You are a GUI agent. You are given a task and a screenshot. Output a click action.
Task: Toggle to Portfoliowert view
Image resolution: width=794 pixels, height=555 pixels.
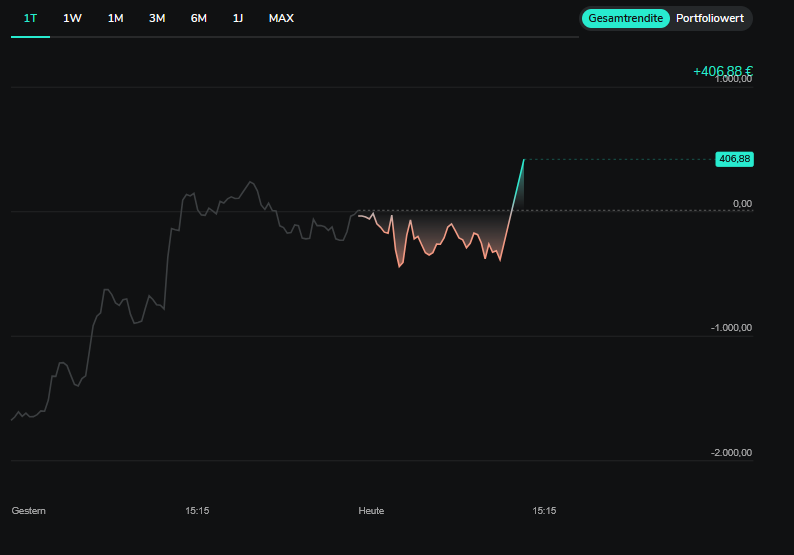pyautogui.click(x=709, y=18)
